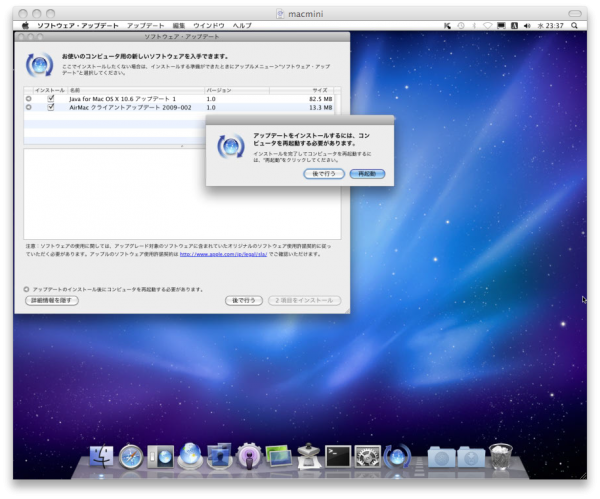600x499 pixels.
Task: Click the Bluetooth status icon
Action: pyautogui.click(x=474, y=26)
